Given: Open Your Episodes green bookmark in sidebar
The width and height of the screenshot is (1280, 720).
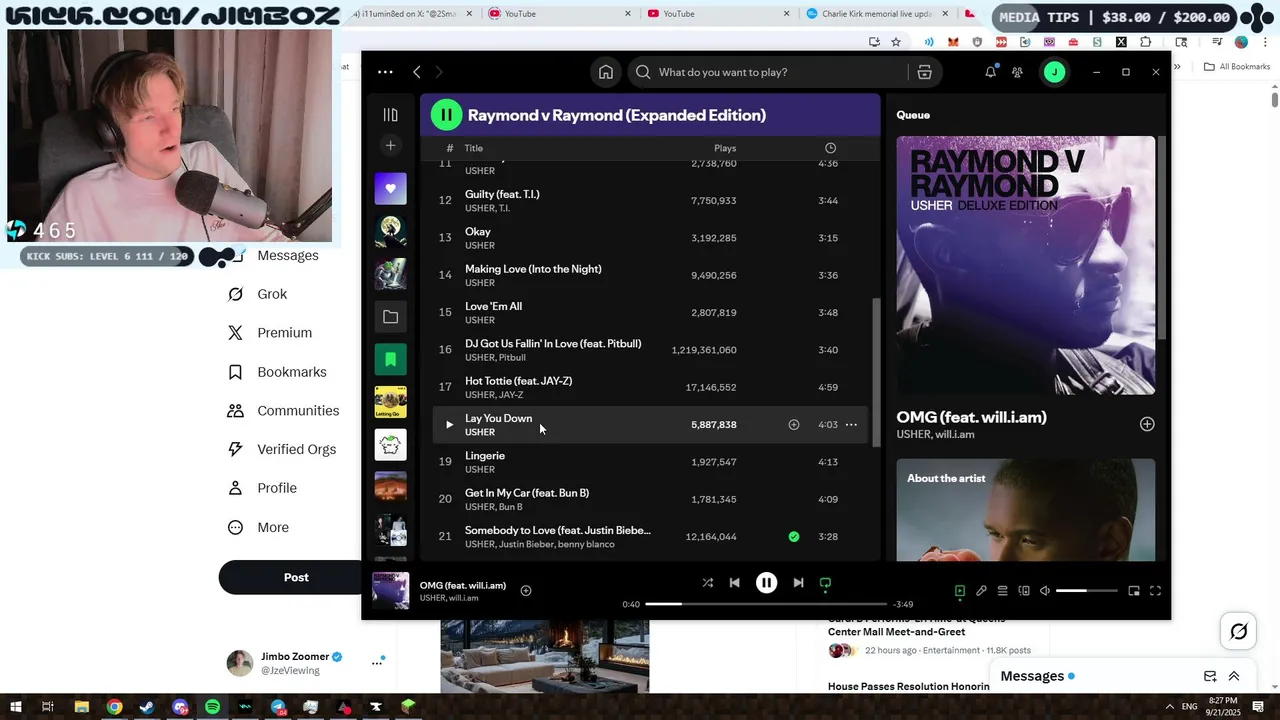Looking at the screenshot, I should [x=390, y=359].
